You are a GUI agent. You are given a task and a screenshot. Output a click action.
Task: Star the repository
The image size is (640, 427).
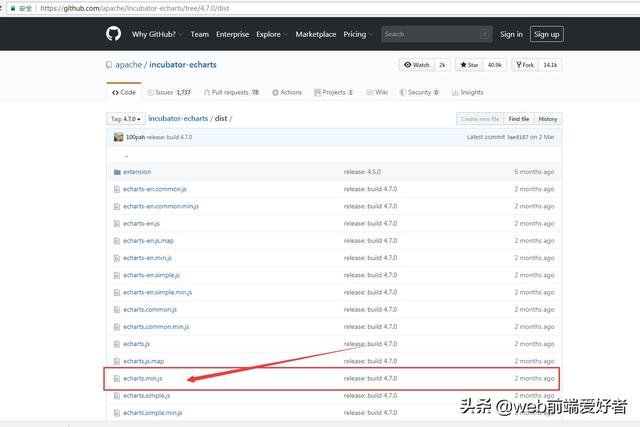pyautogui.click(x=469, y=65)
